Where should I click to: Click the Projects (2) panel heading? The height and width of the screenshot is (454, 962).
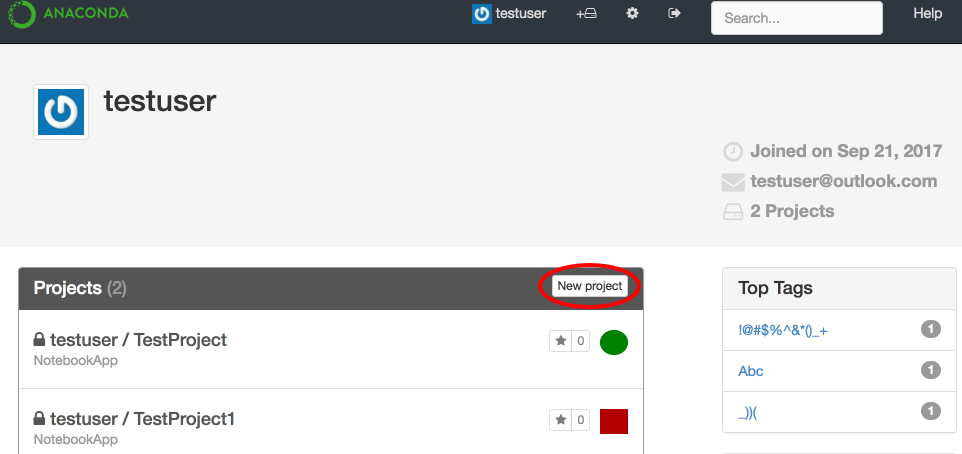click(80, 288)
